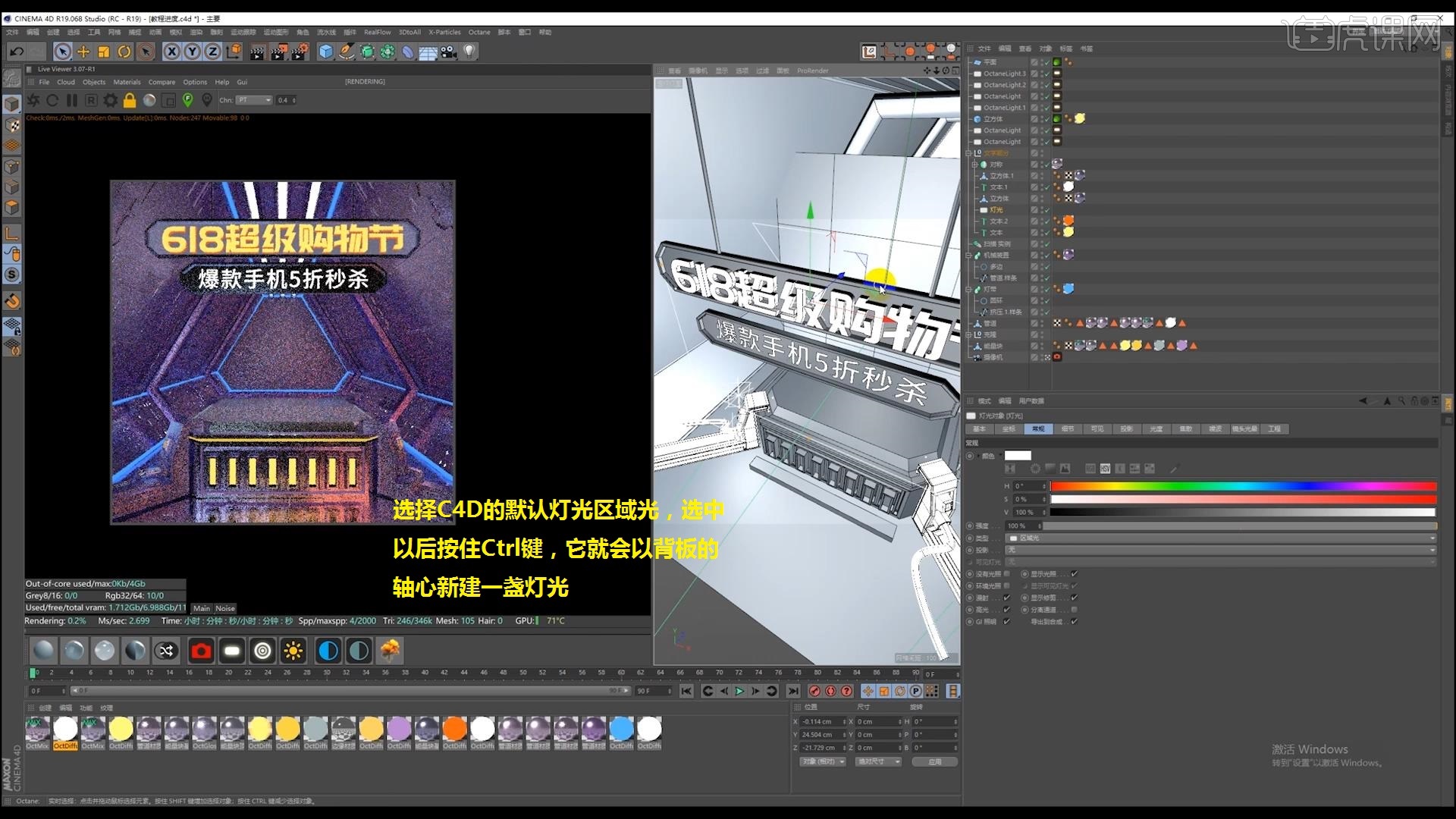Image resolution: width=1456 pixels, height=819 pixels.
Task: Select the Move tool in the top toolbar
Action: [x=83, y=52]
